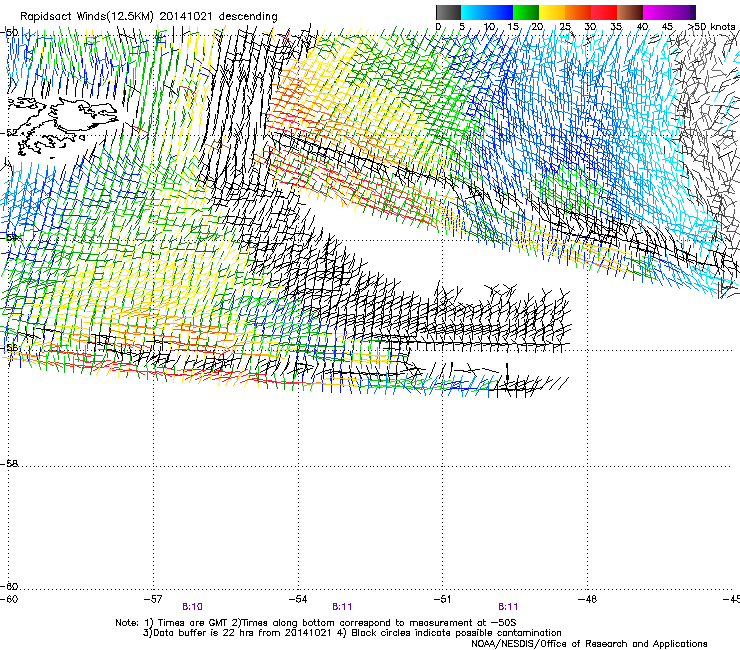Click the '>50 knots' legend label
This screenshot has height=650, width=740.
pos(711,27)
